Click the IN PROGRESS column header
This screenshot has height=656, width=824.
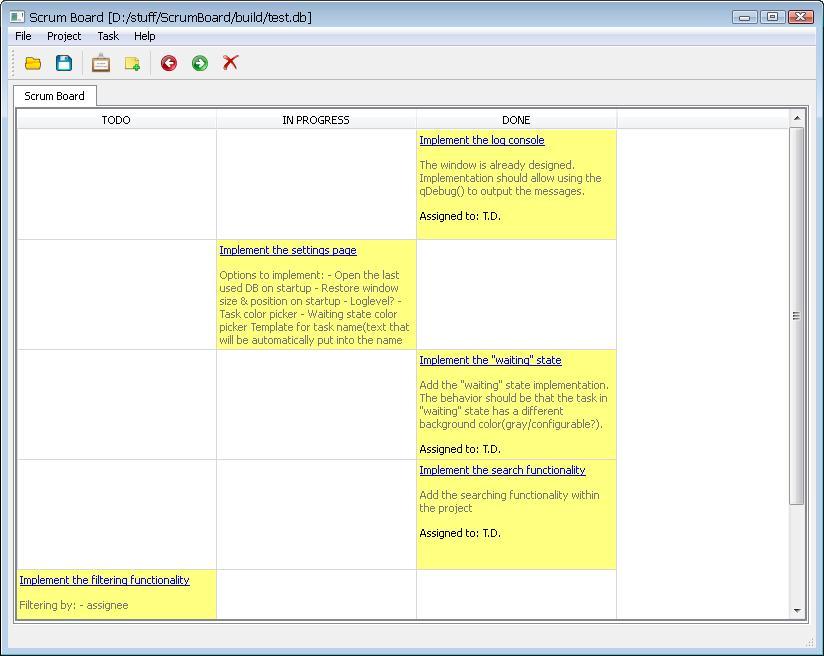316,120
